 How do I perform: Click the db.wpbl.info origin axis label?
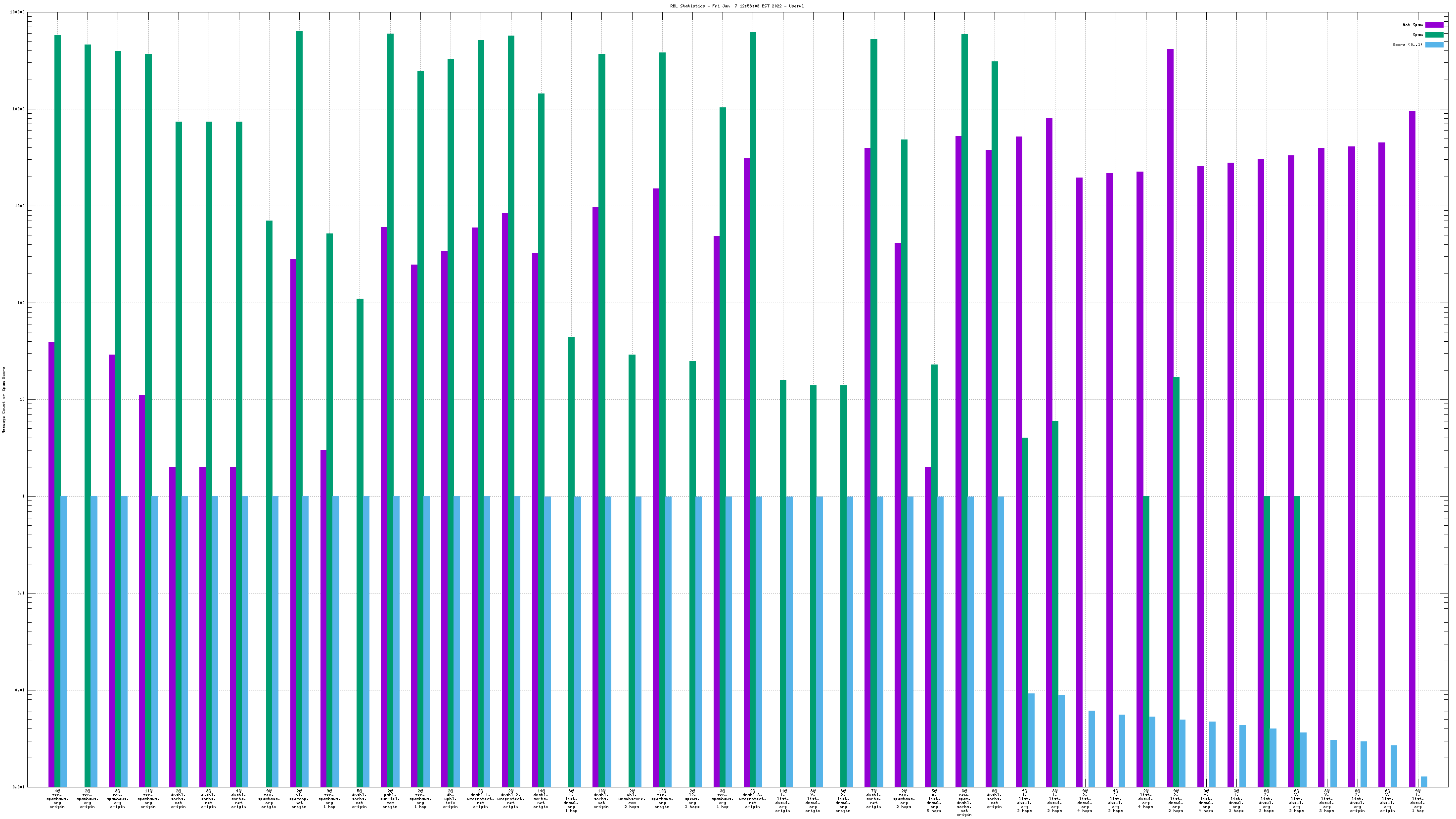point(451,799)
